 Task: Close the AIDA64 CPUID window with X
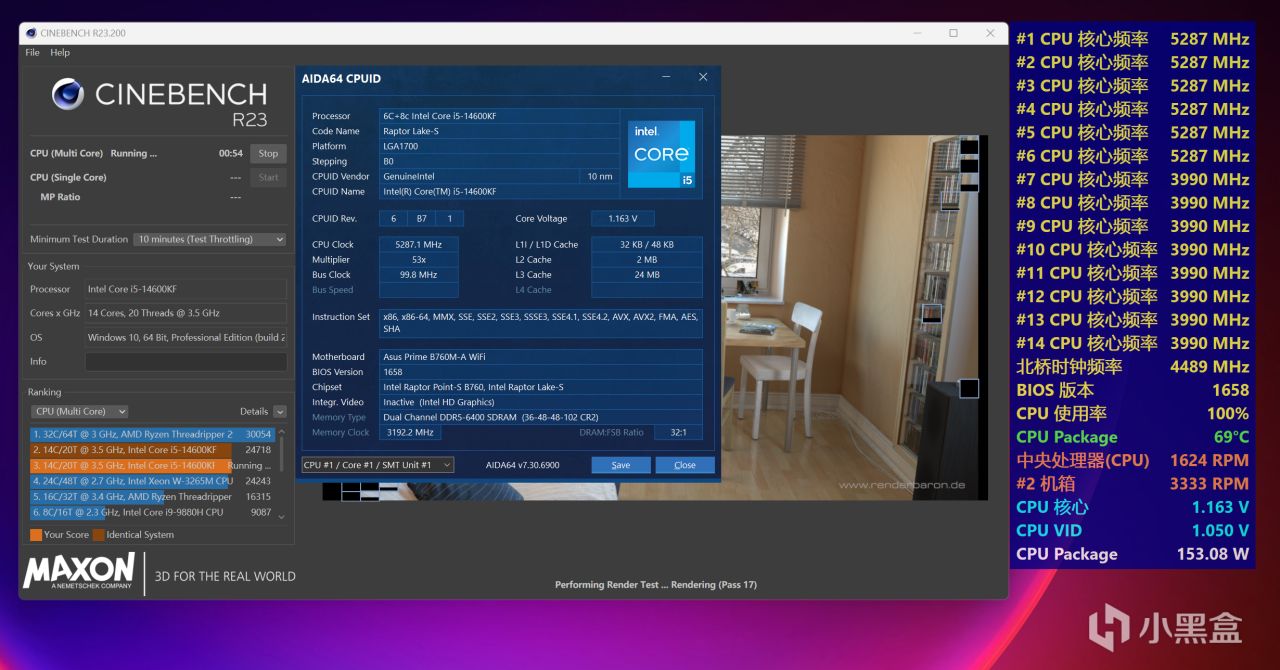click(703, 78)
